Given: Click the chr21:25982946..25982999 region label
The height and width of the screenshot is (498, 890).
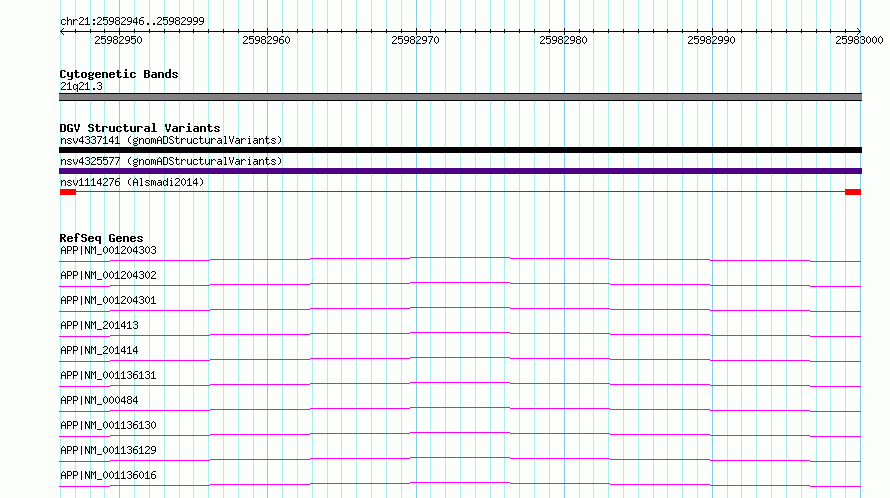Looking at the screenshot, I should (132, 21).
